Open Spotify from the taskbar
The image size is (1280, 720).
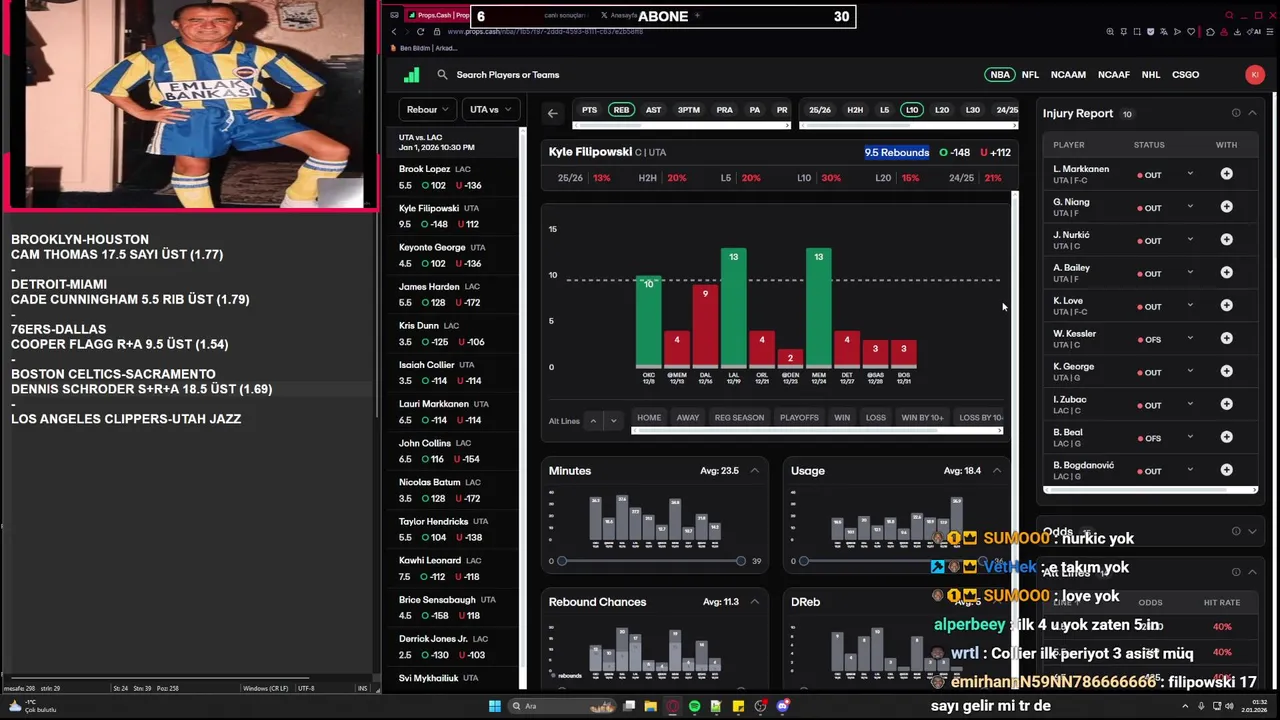point(694,706)
